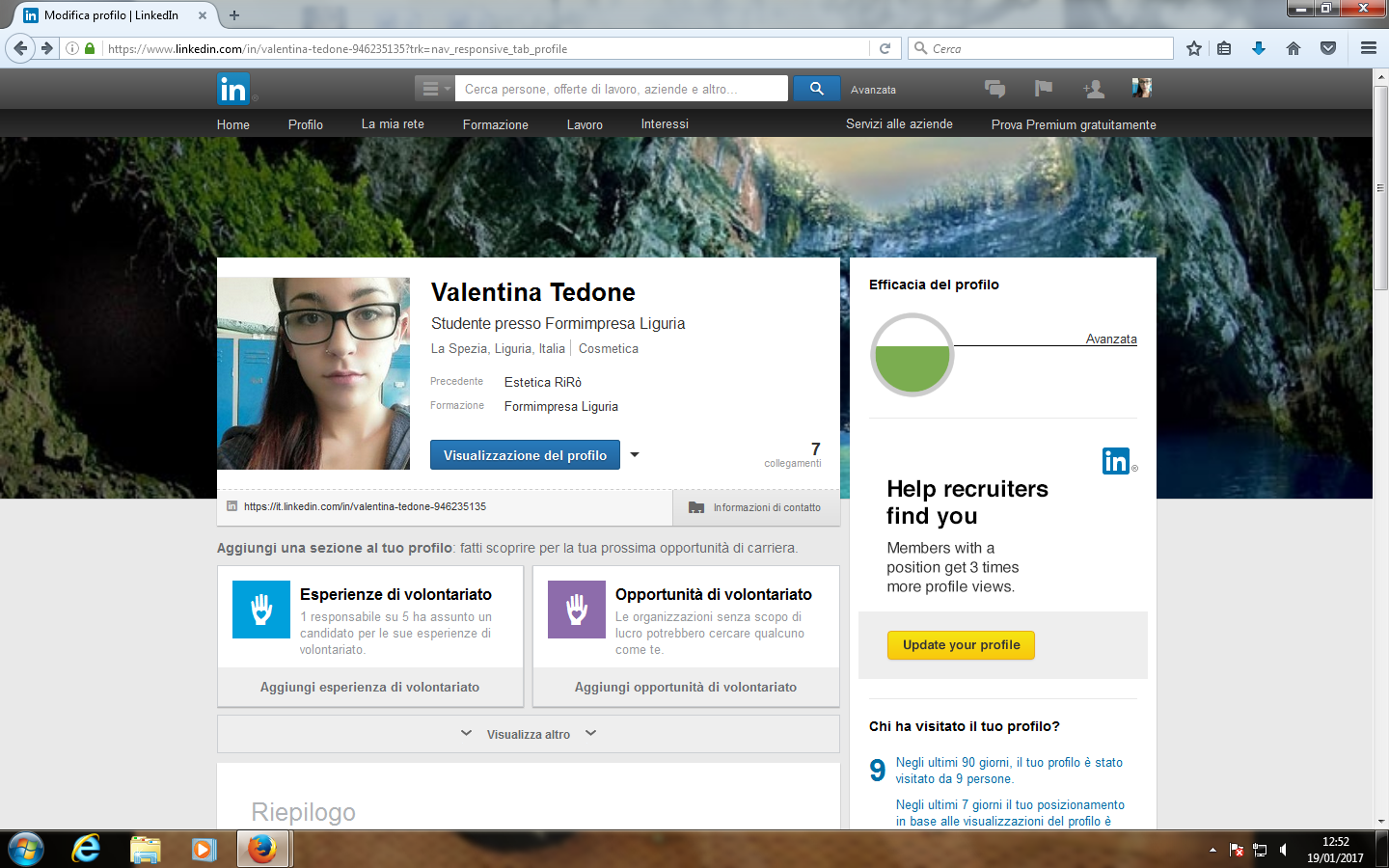Open ranking link about ultimi 7 giorni
Image resolution: width=1389 pixels, height=868 pixels.
[1010, 813]
